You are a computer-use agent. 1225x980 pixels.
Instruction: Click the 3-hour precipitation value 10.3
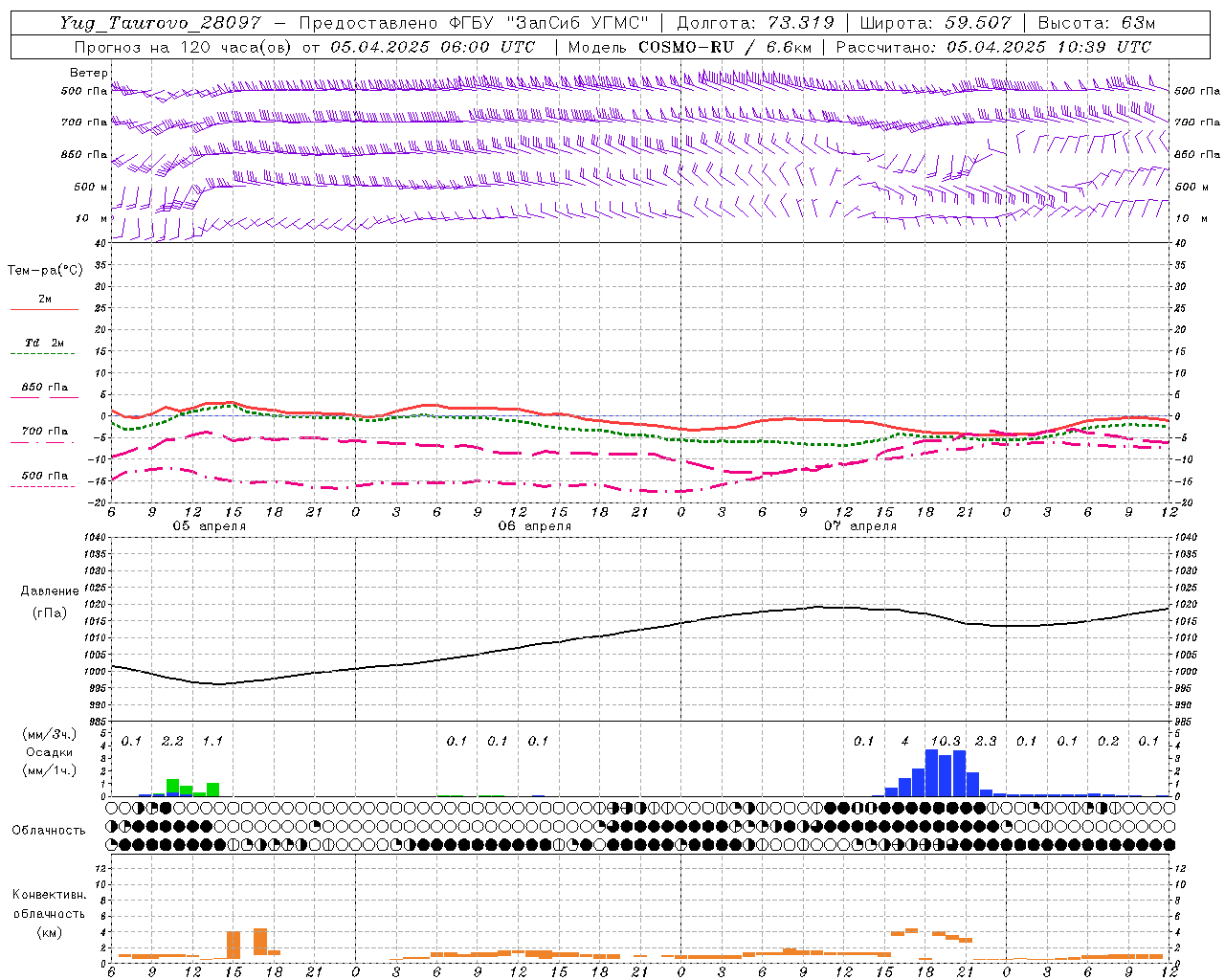pos(946,741)
